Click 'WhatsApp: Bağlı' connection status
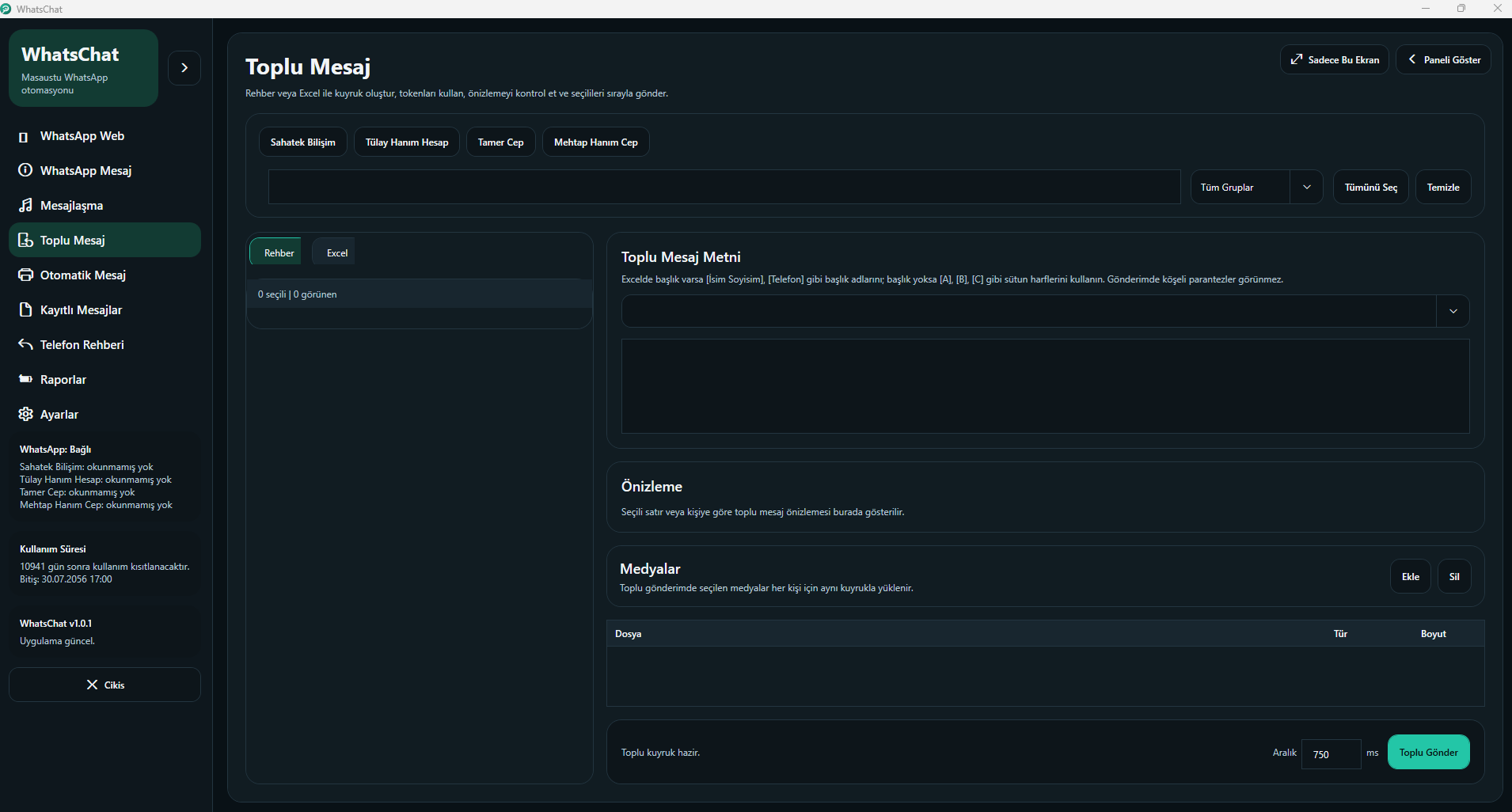 click(55, 450)
